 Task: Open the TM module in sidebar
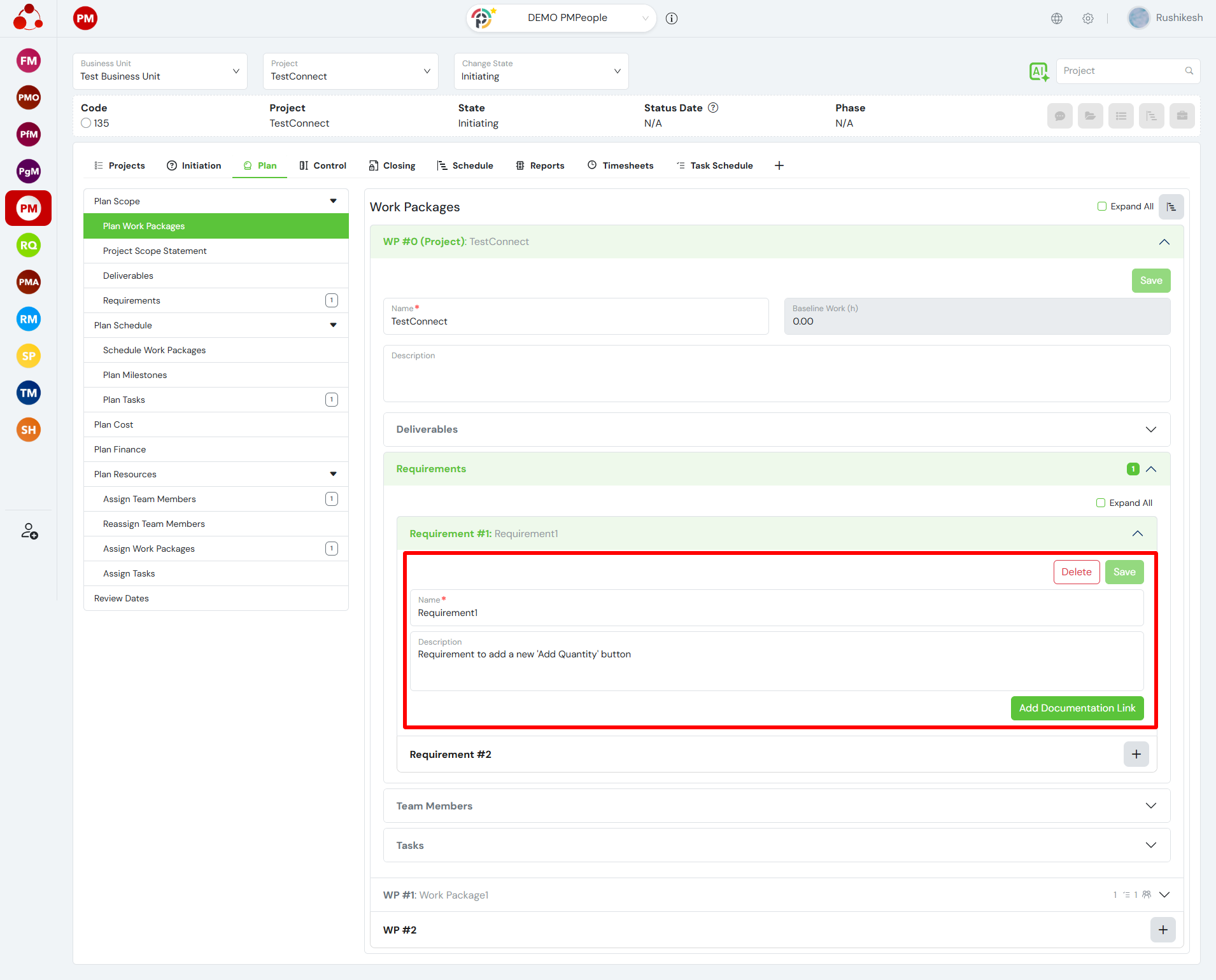[x=29, y=393]
